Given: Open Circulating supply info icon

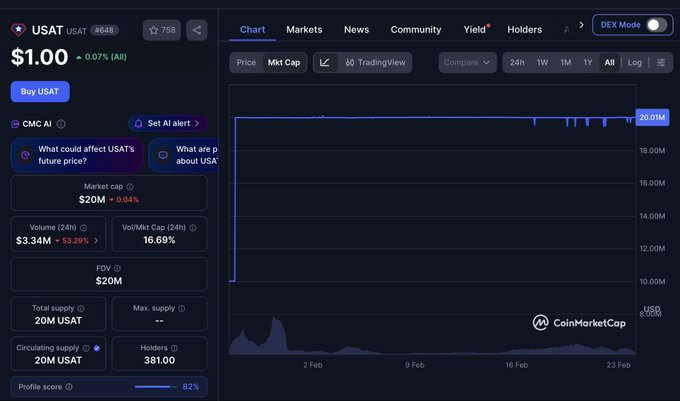Looking at the screenshot, I should [86, 348].
